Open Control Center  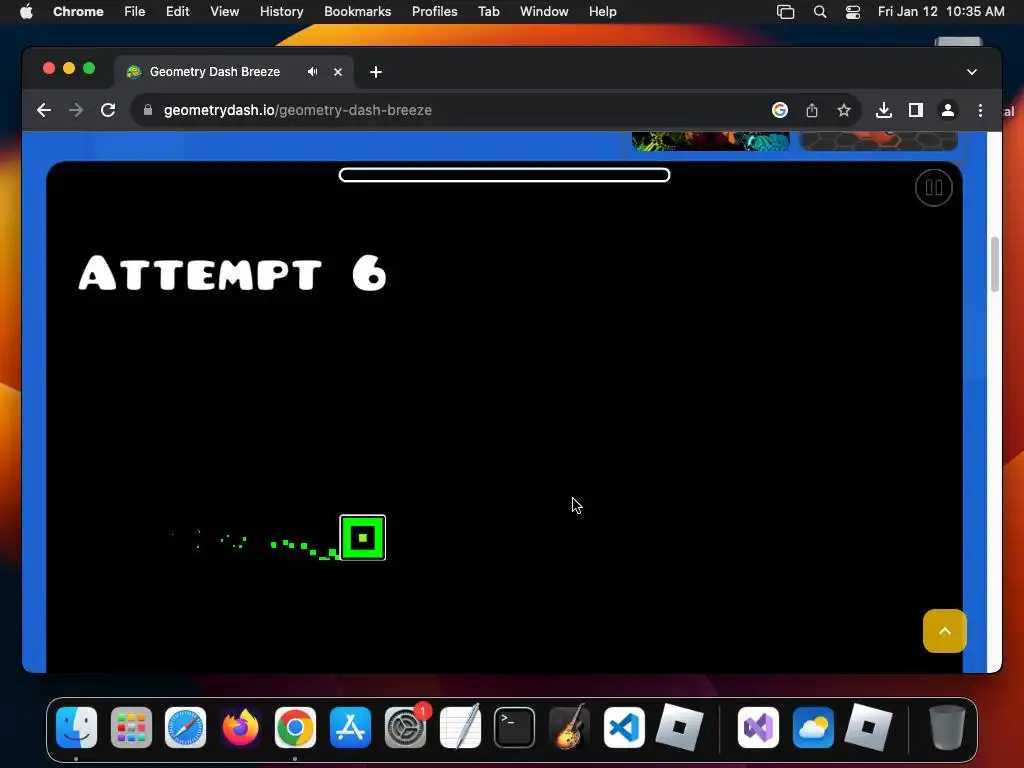[853, 11]
